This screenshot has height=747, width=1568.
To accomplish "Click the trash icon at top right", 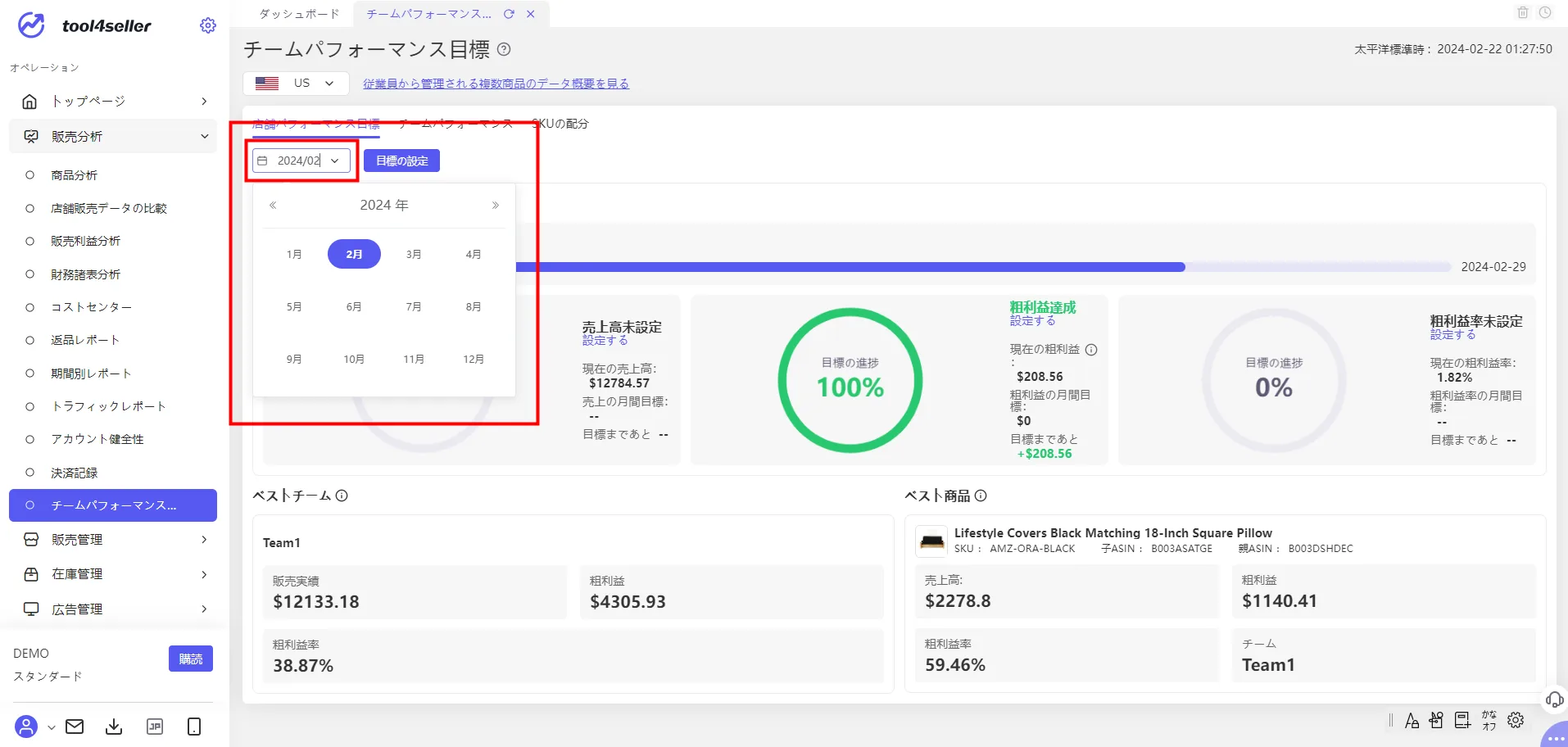I will point(1523,12).
